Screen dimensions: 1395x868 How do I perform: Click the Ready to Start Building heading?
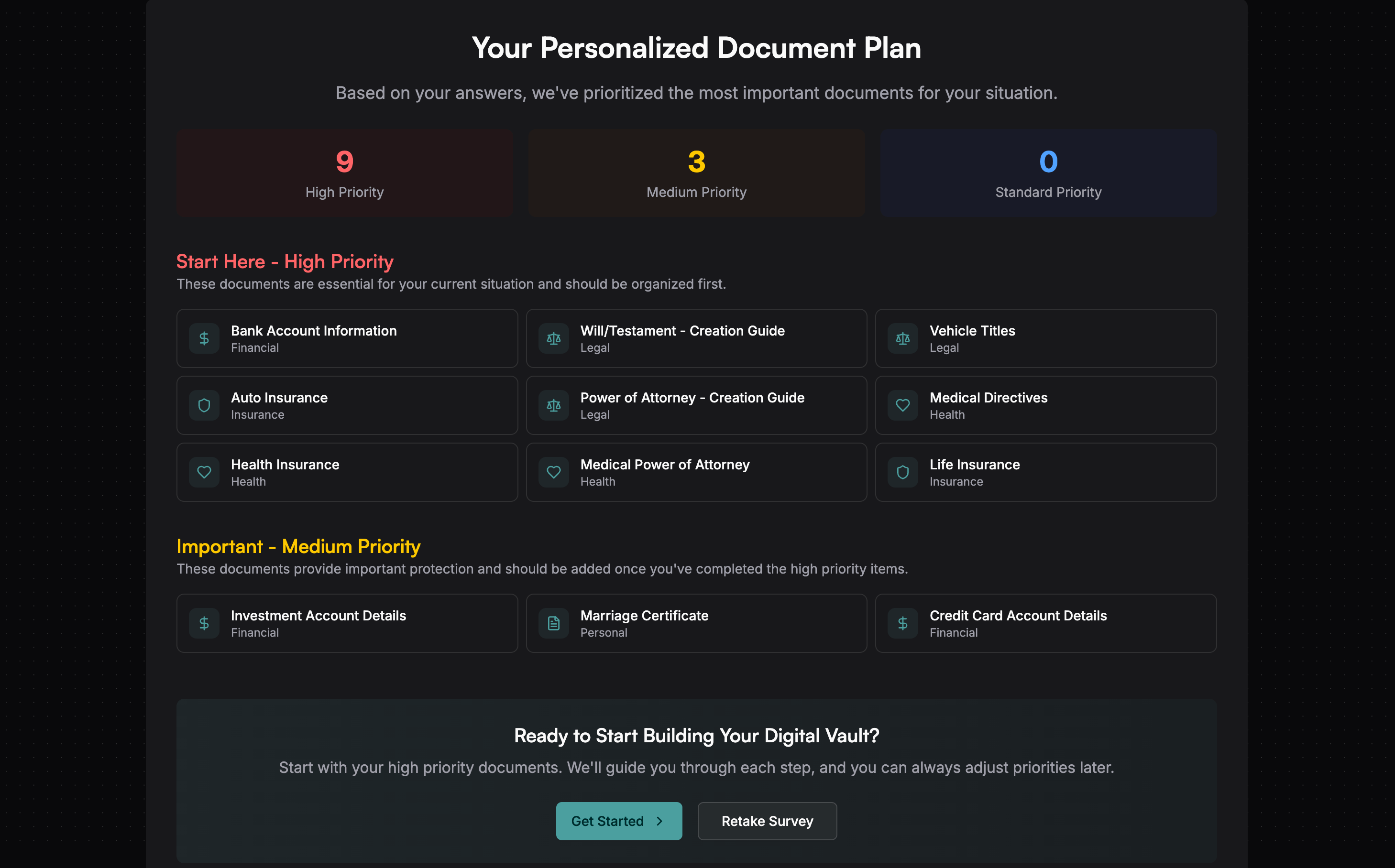[696, 736]
